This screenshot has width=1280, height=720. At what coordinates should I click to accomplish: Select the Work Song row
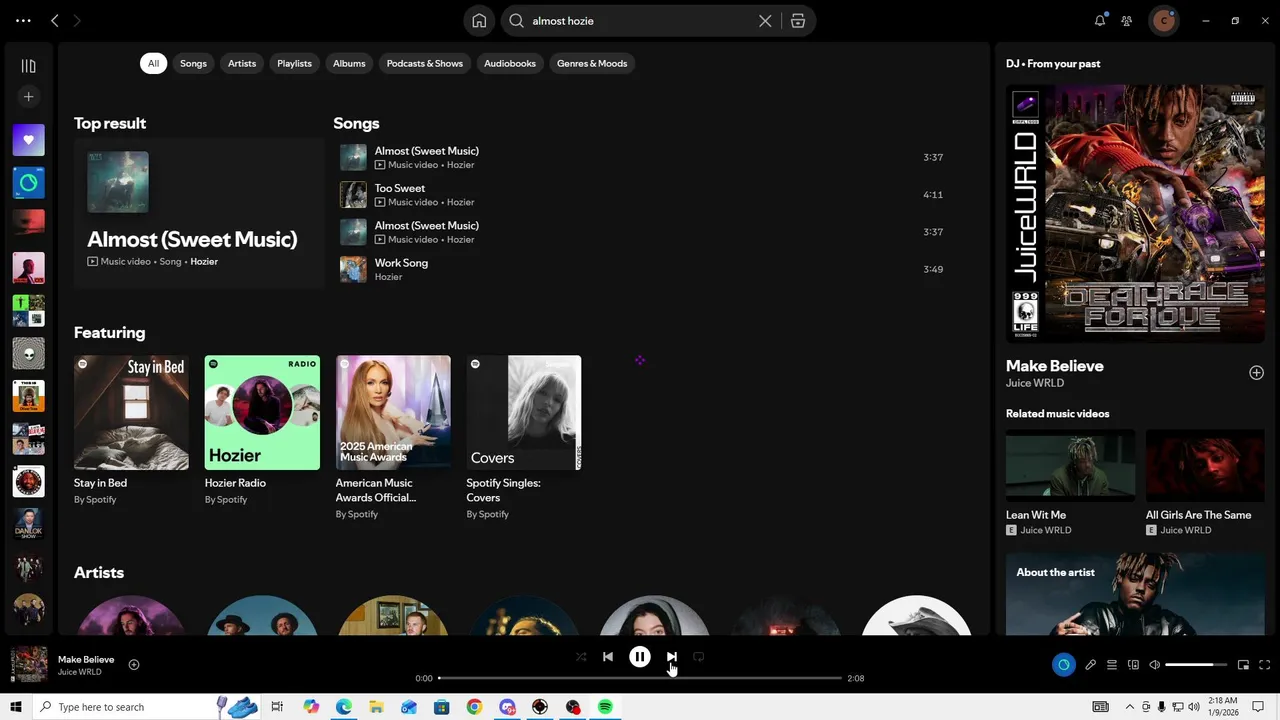click(643, 269)
